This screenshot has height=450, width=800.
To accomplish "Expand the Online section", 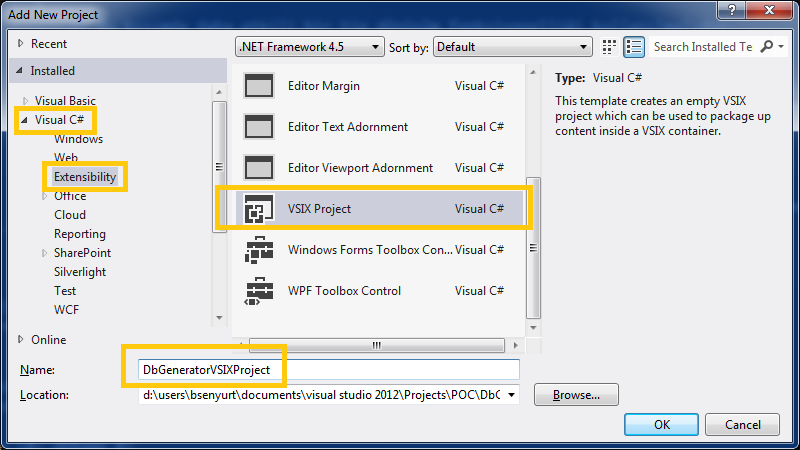I will click(x=20, y=340).
